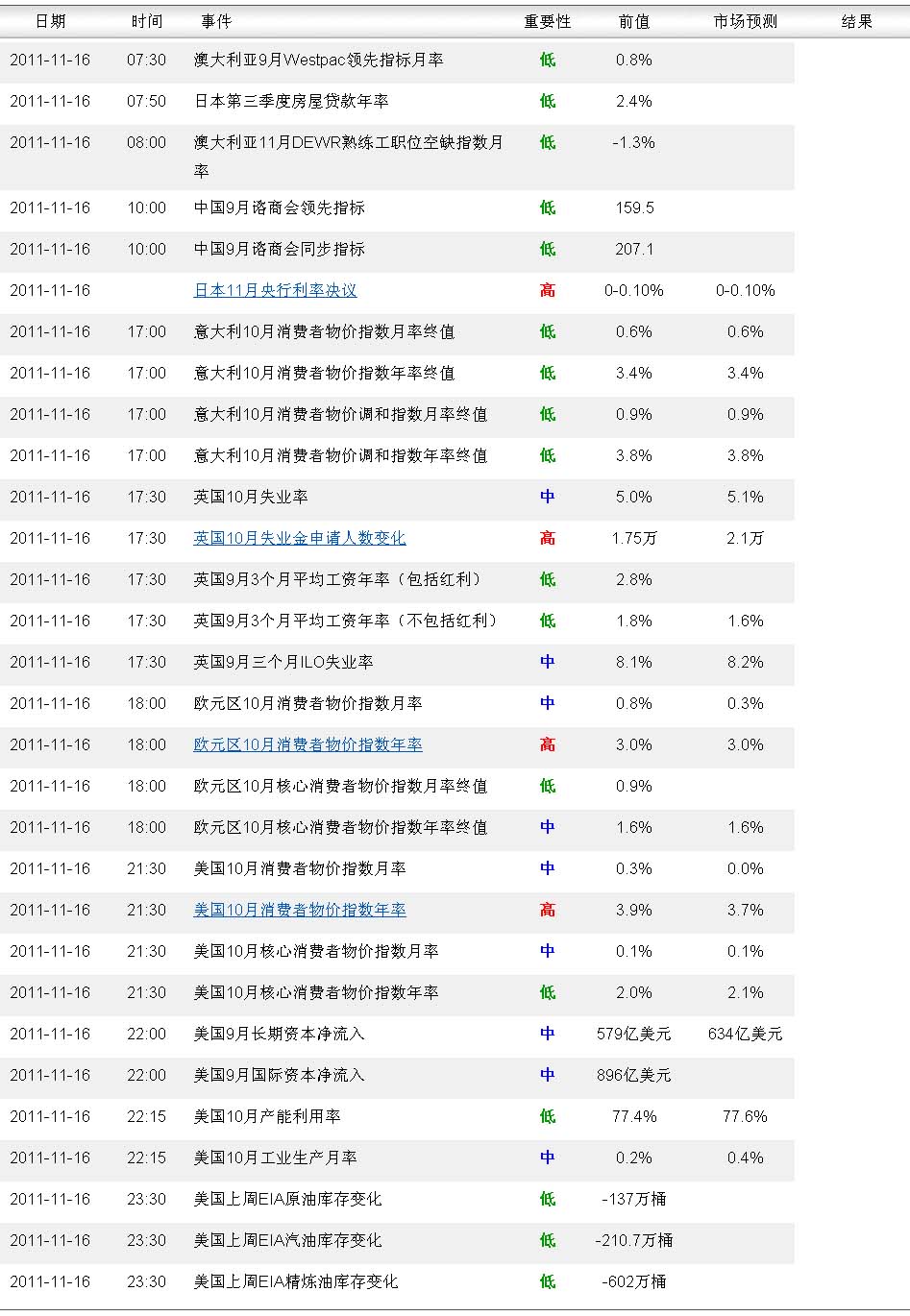Image resolution: width=910 pixels, height=1316 pixels.
Task: Click previous value -137万桶
Action: click(x=634, y=1199)
